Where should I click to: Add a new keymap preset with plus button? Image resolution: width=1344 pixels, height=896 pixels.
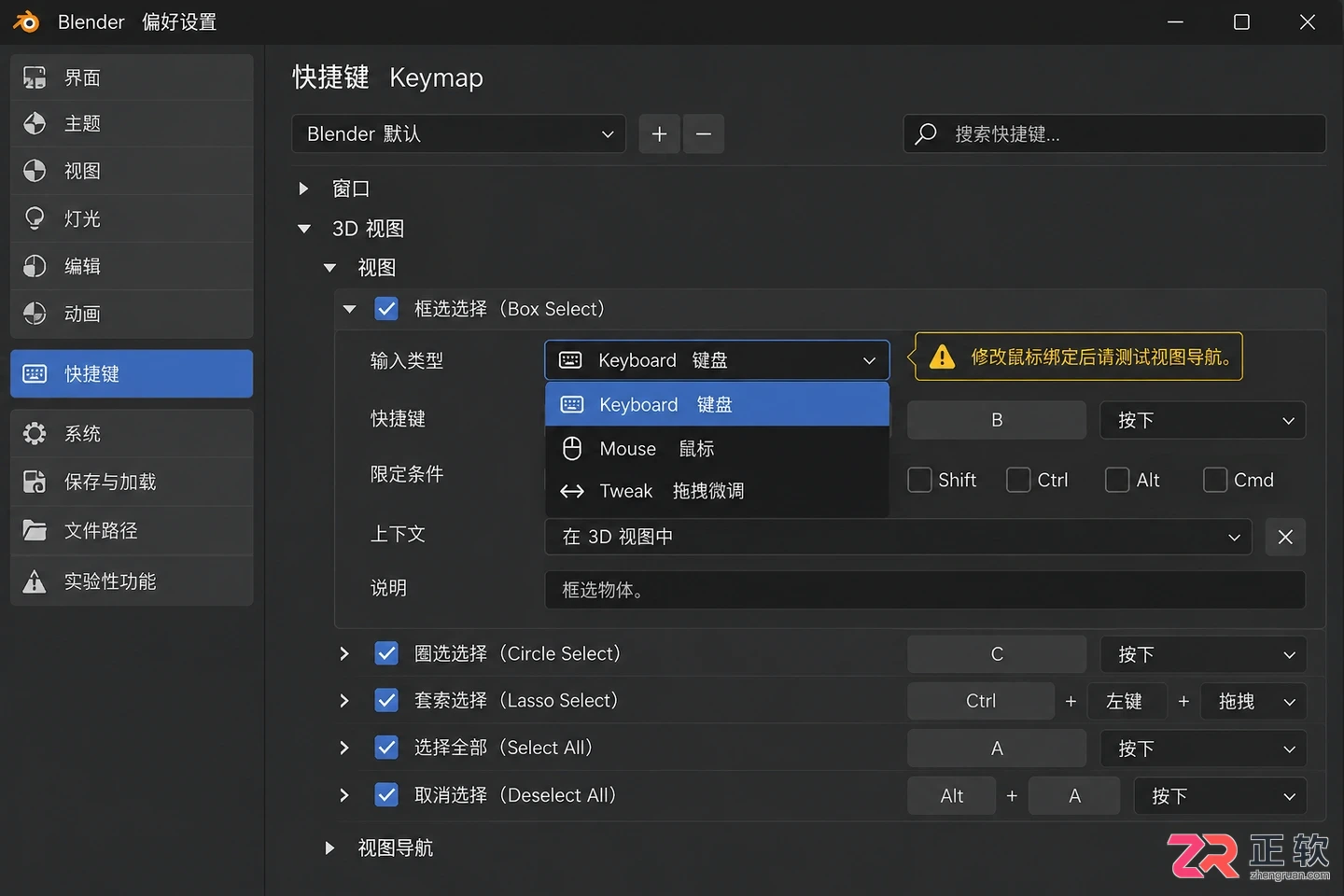point(659,134)
